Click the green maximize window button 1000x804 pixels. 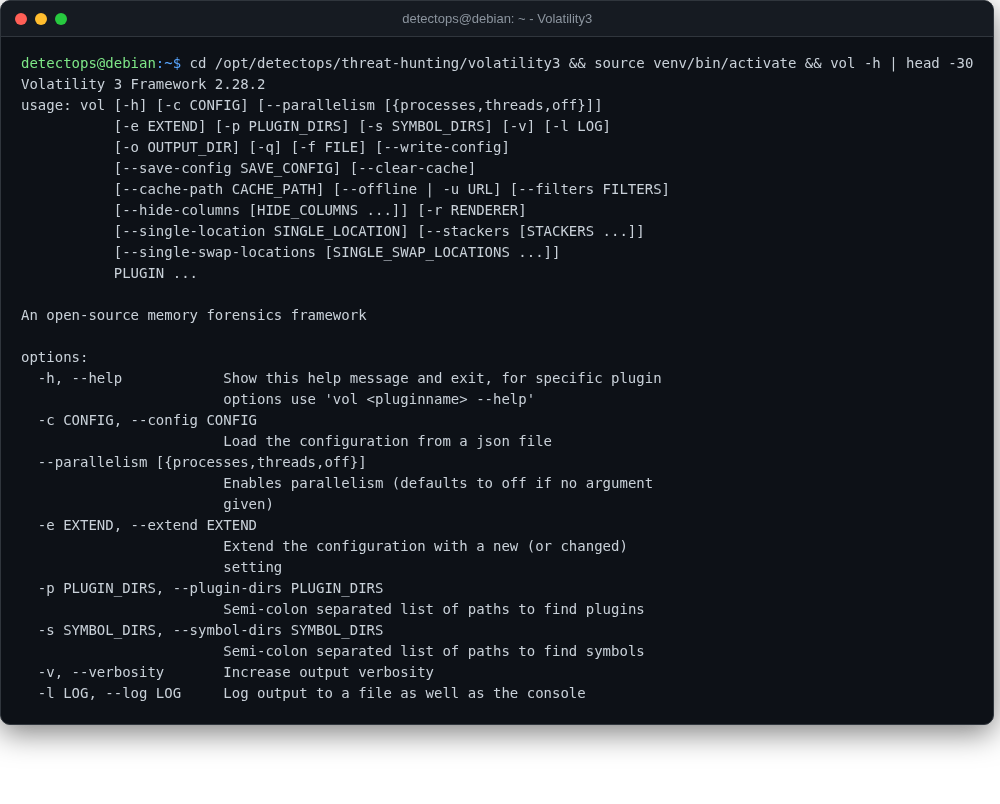61,19
